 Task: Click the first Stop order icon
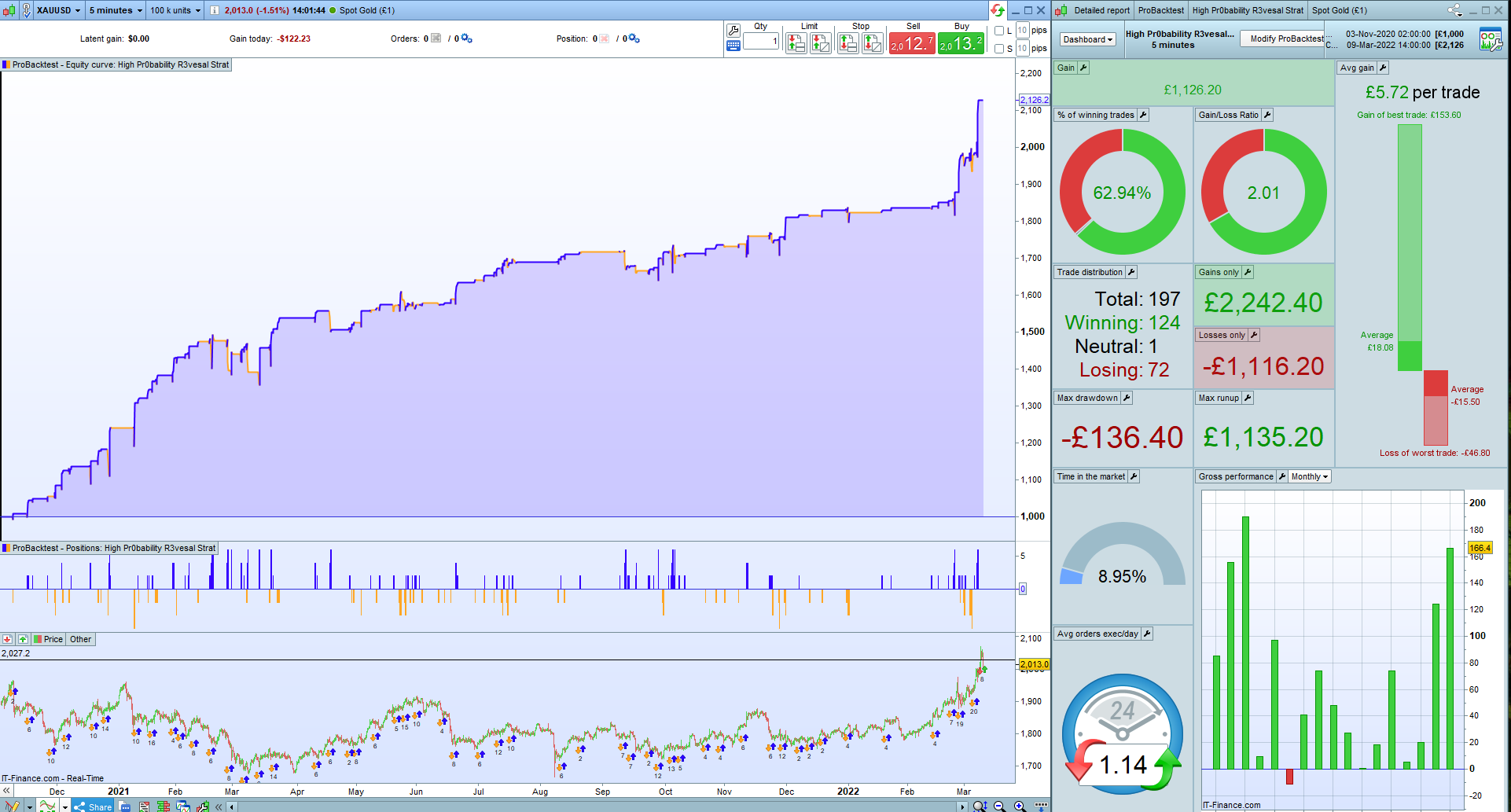(x=848, y=43)
